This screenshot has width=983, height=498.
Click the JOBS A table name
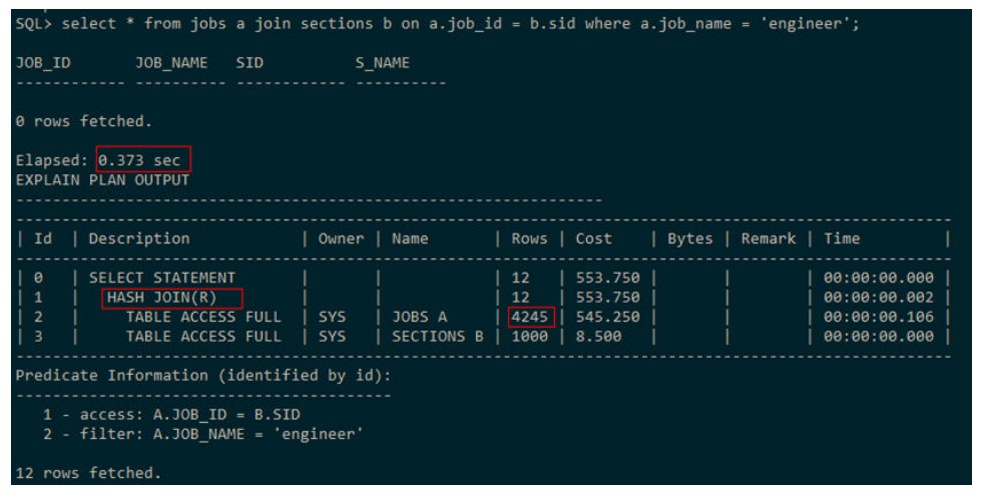pyautogui.click(x=420, y=317)
